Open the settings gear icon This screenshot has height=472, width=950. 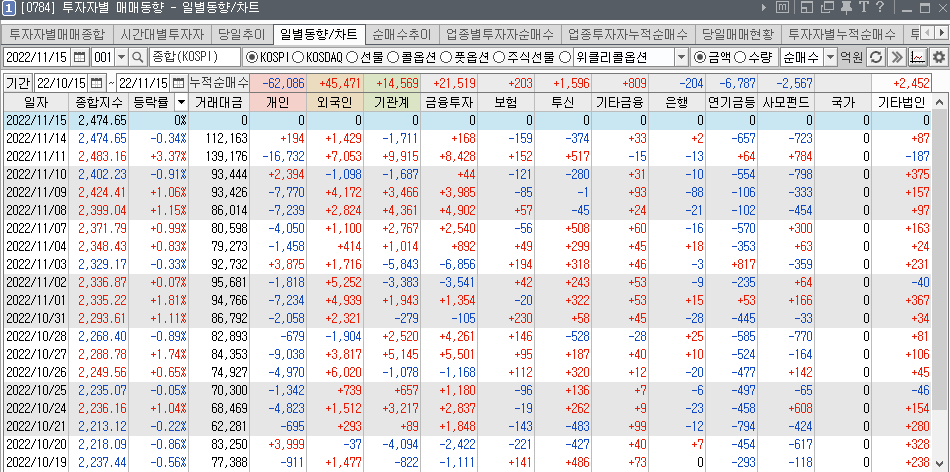[938, 57]
